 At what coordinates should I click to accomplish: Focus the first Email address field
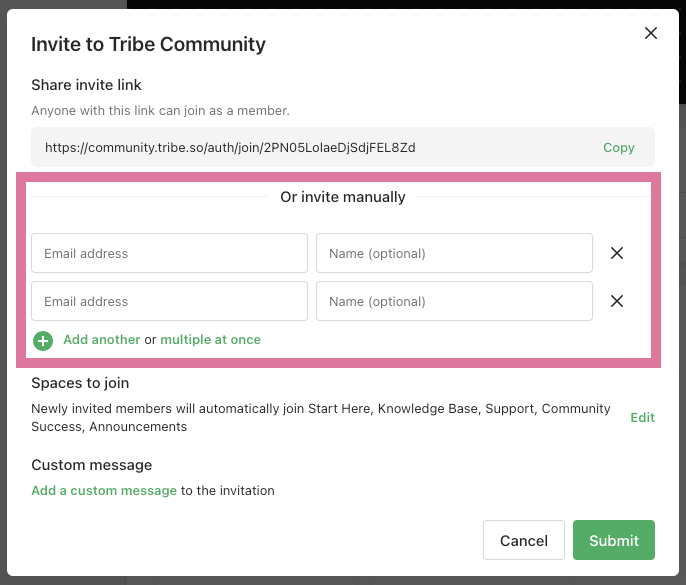169,253
